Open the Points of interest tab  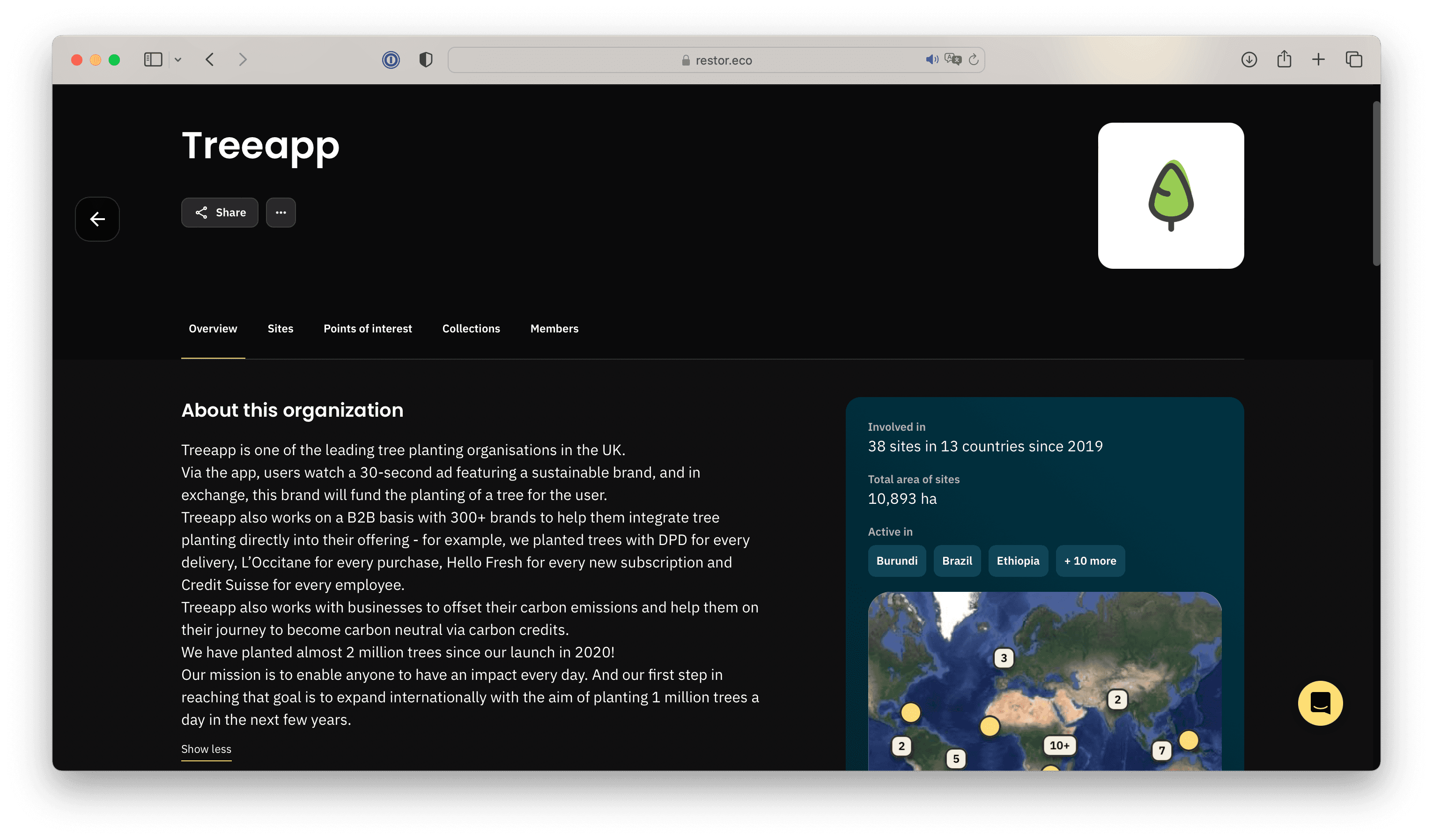click(x=368, y=328)
